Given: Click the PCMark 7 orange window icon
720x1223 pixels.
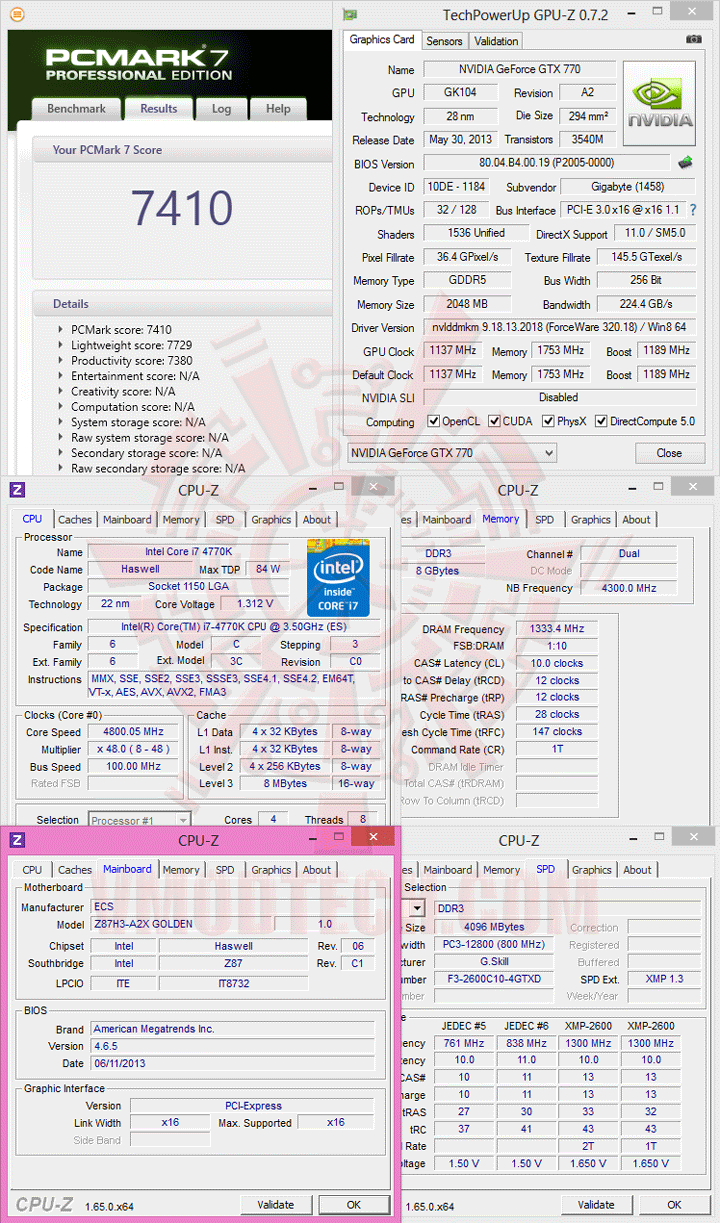Looking at the screenshot, I should (16, 15).
